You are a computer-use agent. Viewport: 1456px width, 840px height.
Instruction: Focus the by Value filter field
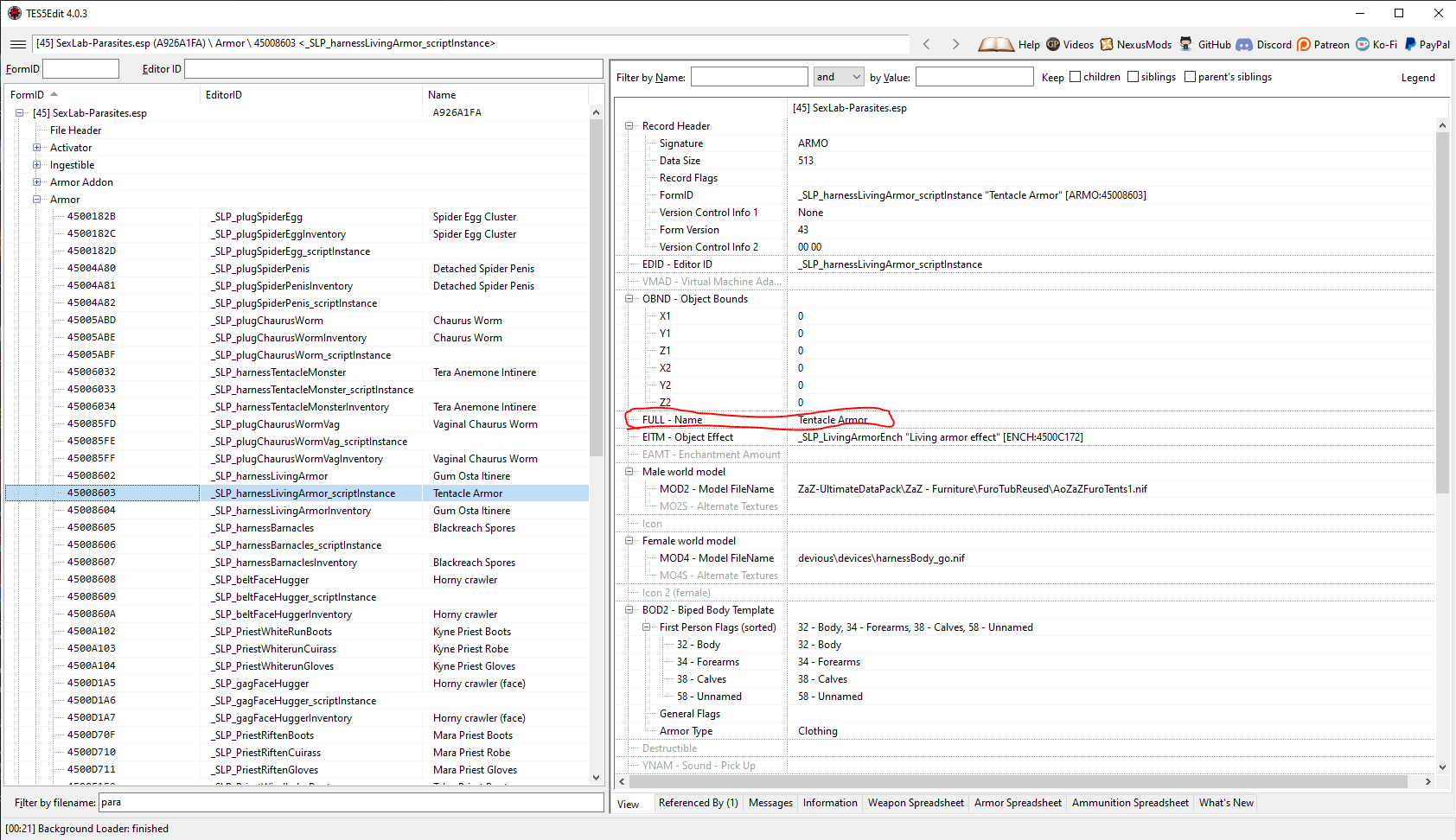click(974, 77)
